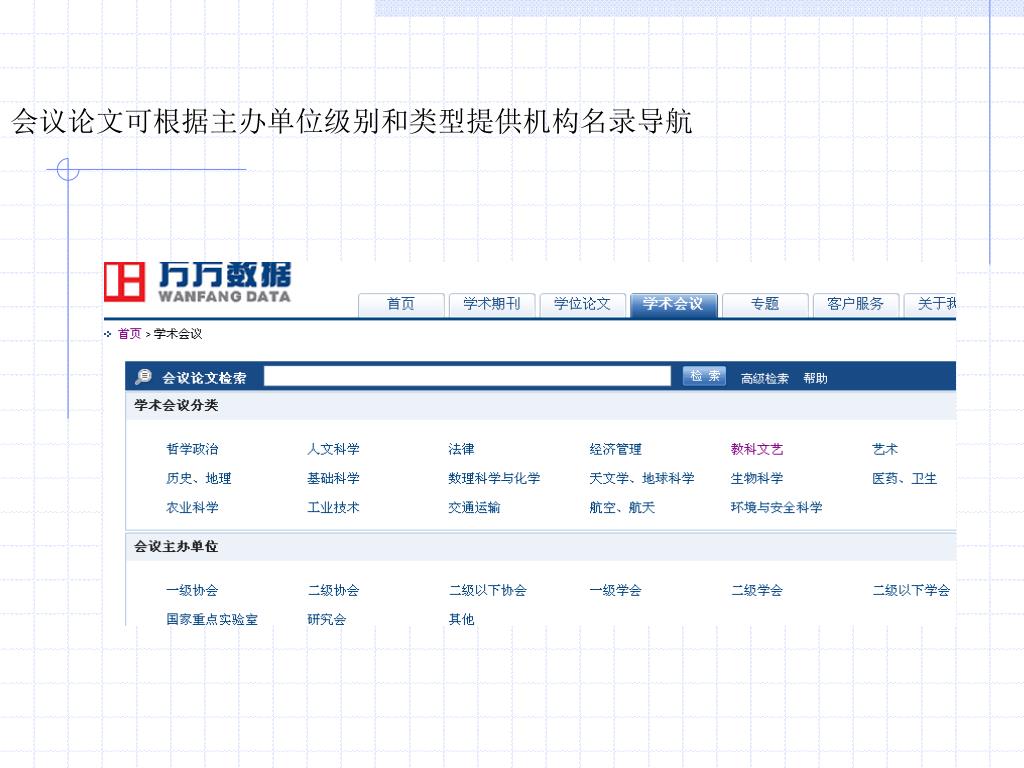Open the 交通运输 category
Viewport: 1024px width, 768px height.
click(x=474, y=507)
